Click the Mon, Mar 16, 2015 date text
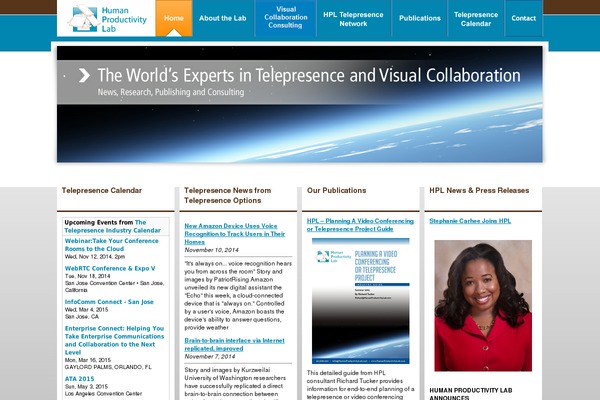The width and height of the screenshot is (600, 400). [88, 360]
